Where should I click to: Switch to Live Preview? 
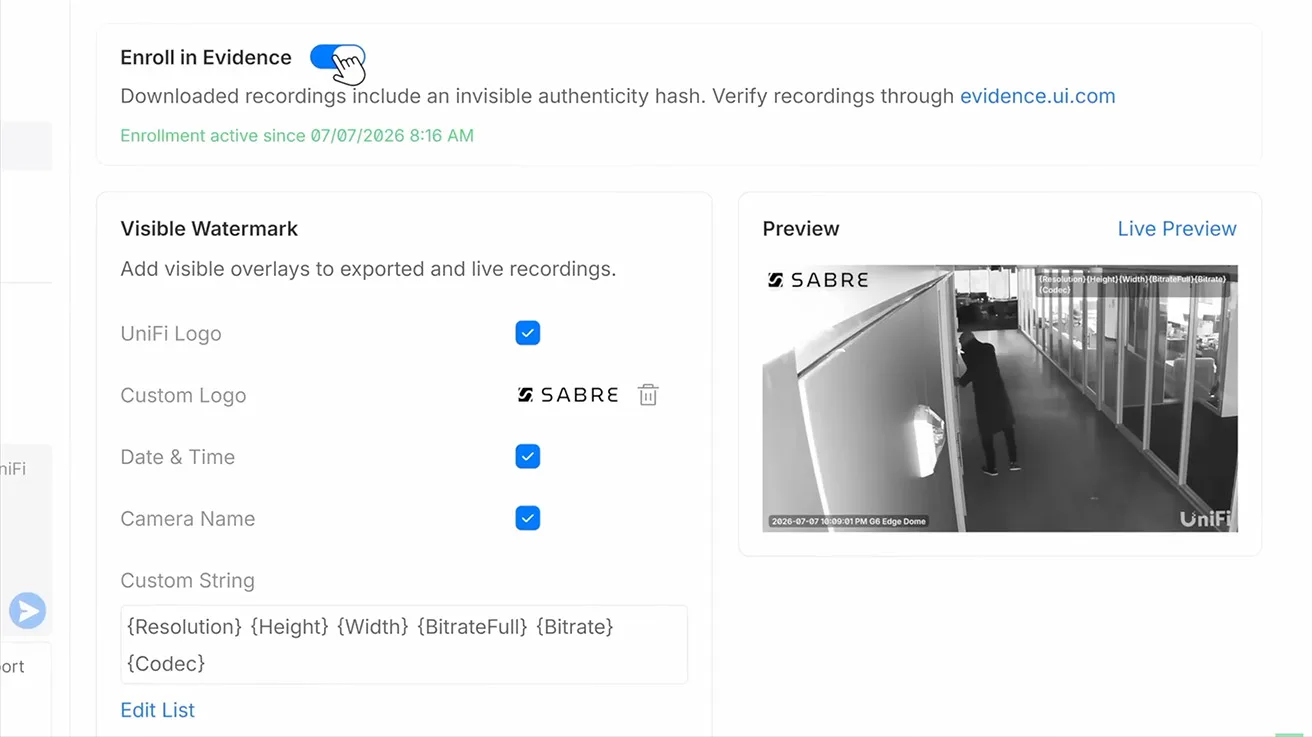pos(1177,229)
